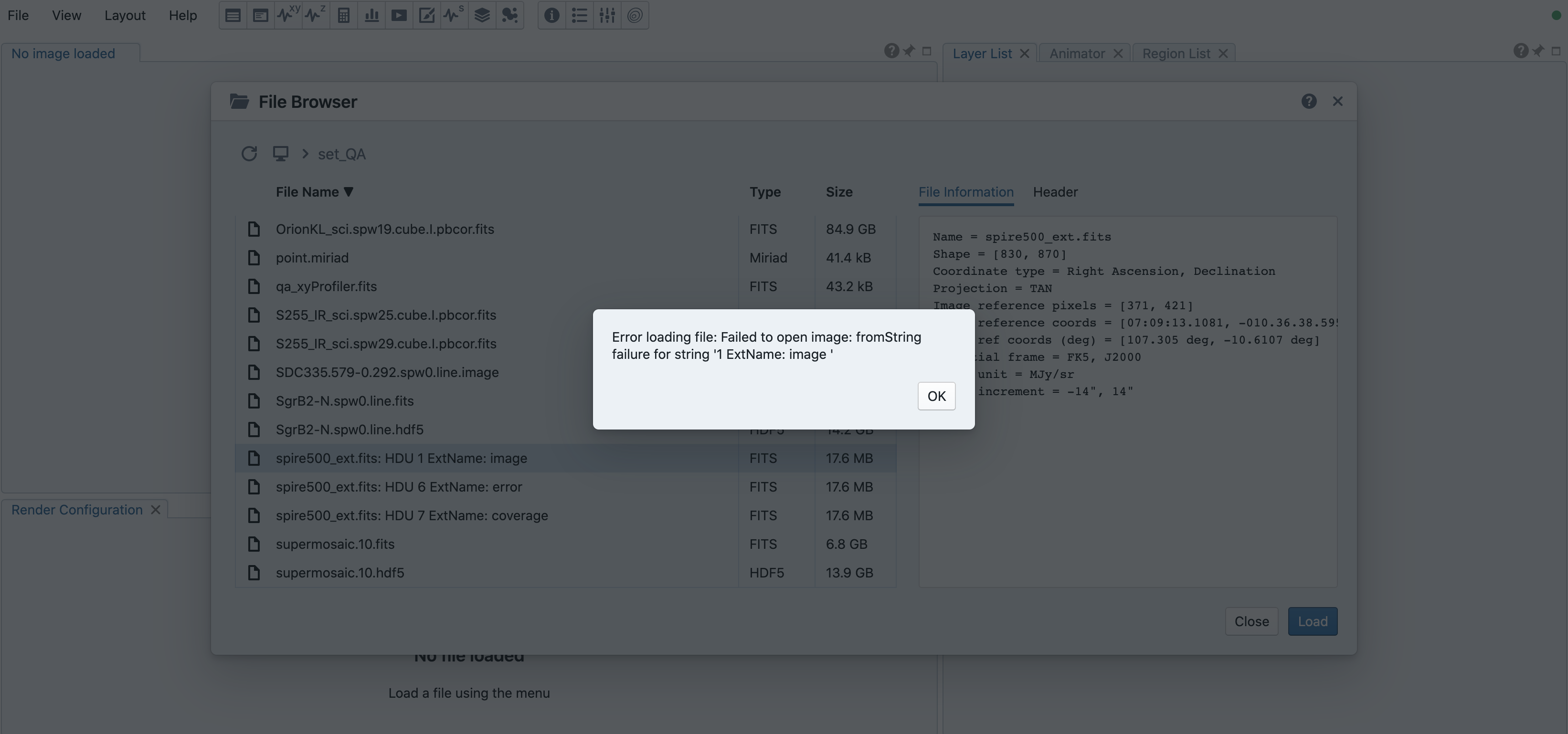The height and width of the screenshot is (734, 1568).
Task: Open the animator widget from toolbar
Action: click(399, 15)
